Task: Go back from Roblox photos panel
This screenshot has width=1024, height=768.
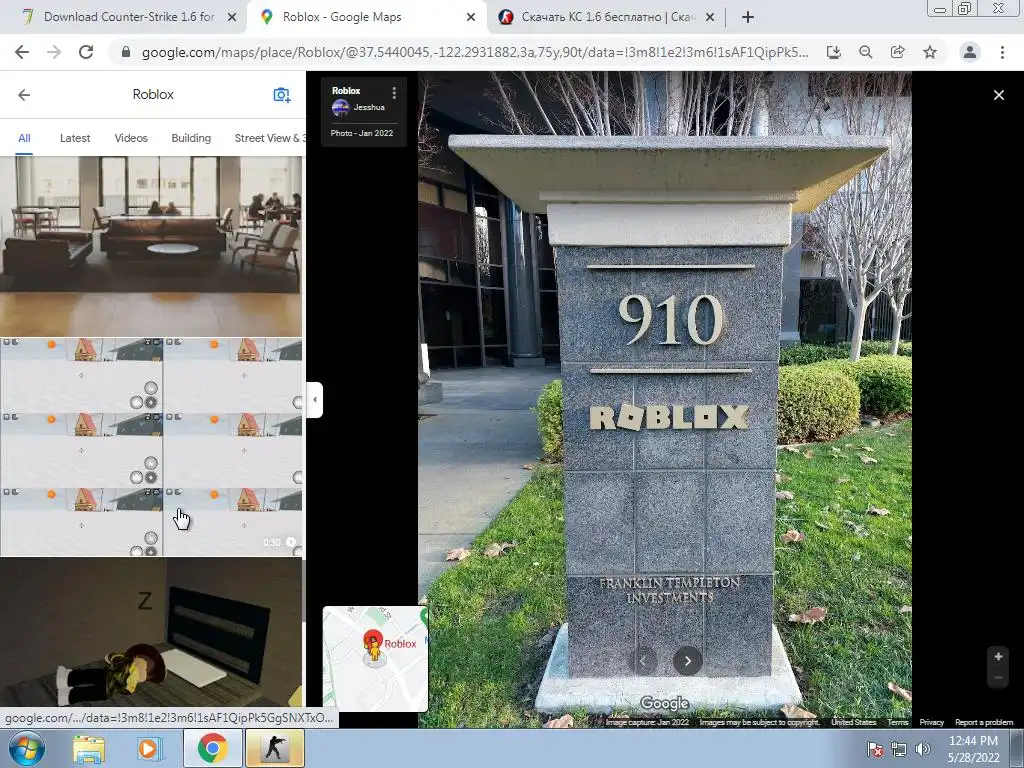Action: point(24,95)
